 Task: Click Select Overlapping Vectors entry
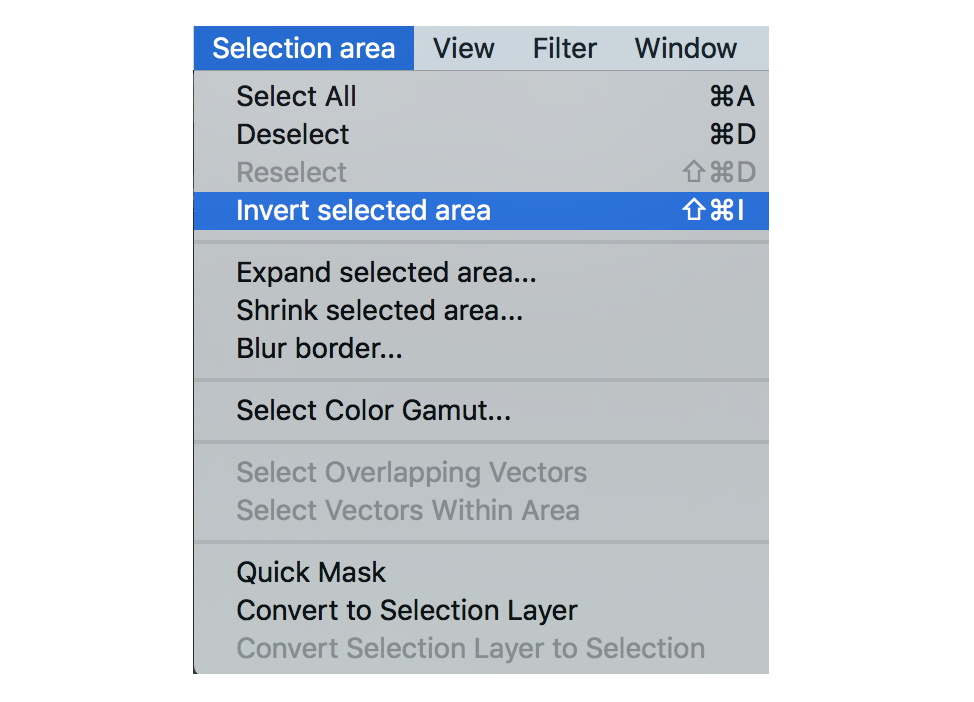tap(411, 473)
